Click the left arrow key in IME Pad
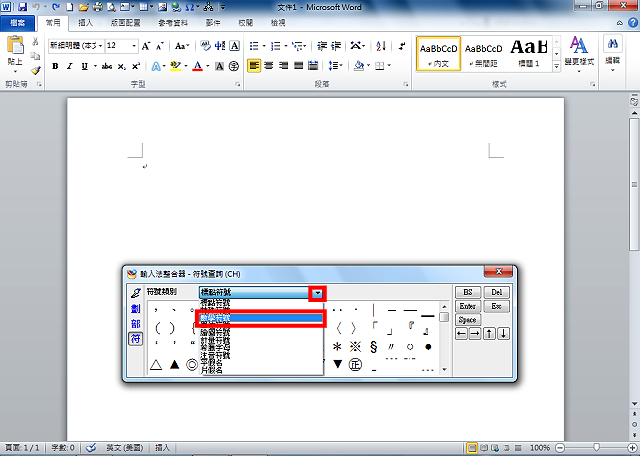Image resolution: width=640 pixels, height=456 pixels. click(x=461, y=334)
